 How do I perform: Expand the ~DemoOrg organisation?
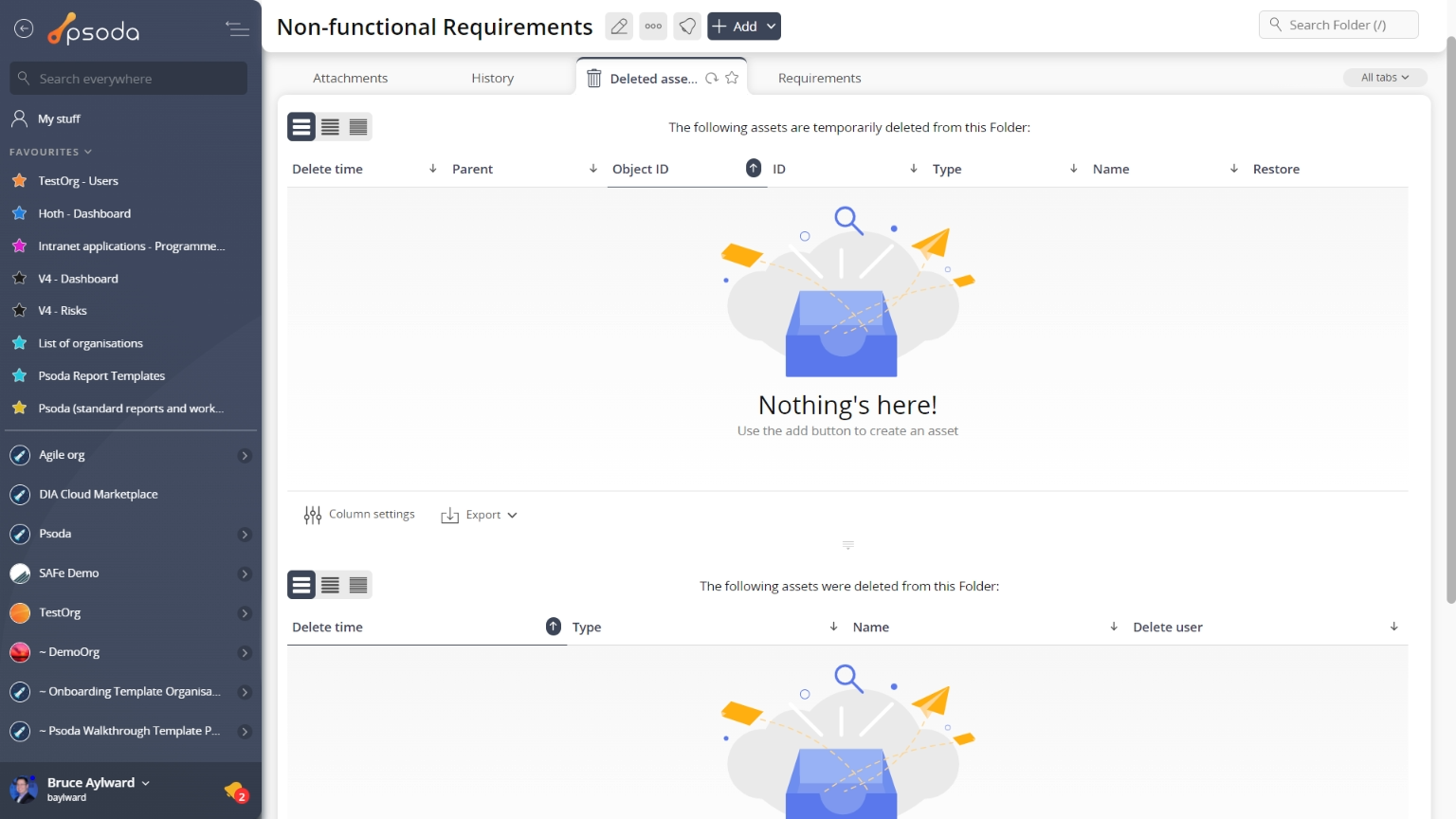pos(245,653)
